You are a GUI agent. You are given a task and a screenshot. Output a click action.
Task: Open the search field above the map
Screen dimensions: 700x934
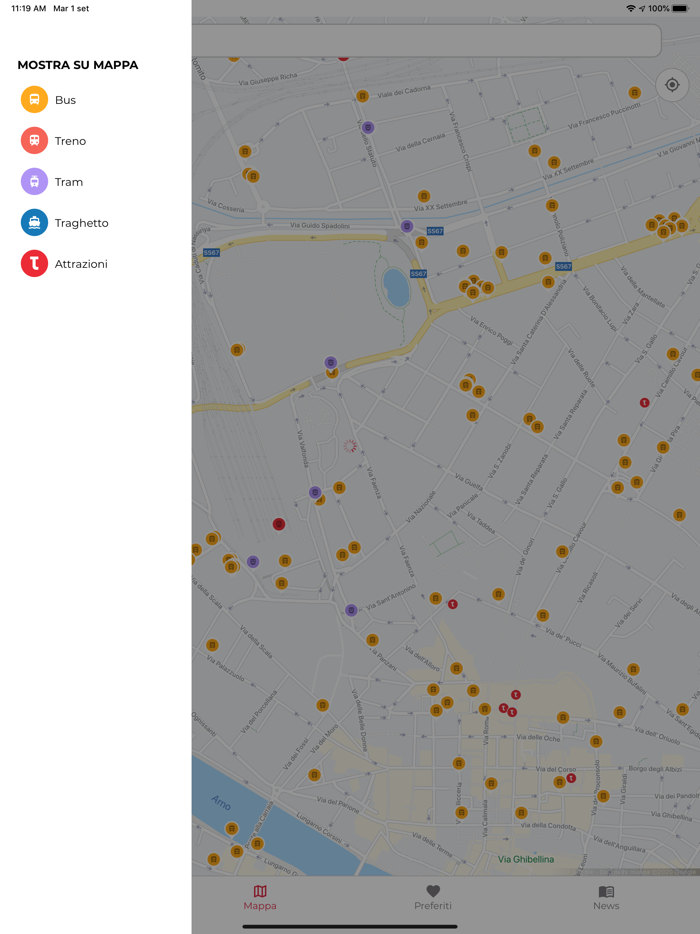(427, 41)
